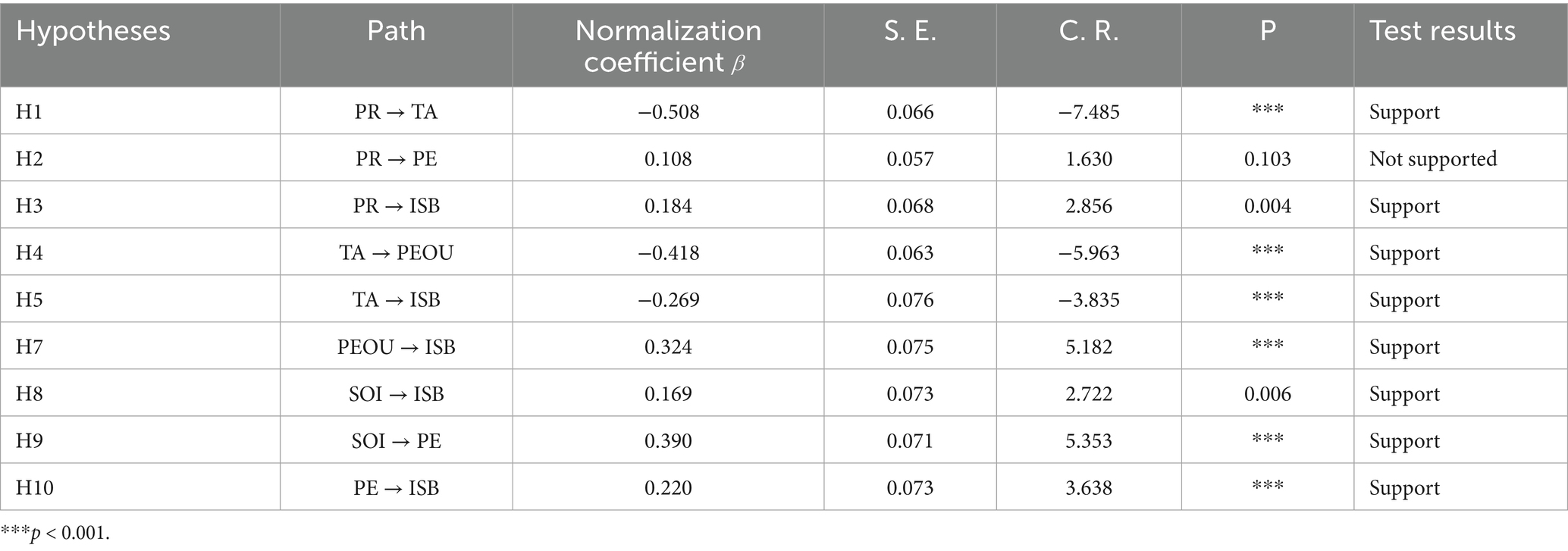Click the S.E. value 0.076
Viewport: 1568px width, 551px height.
(x=910, y=300)
